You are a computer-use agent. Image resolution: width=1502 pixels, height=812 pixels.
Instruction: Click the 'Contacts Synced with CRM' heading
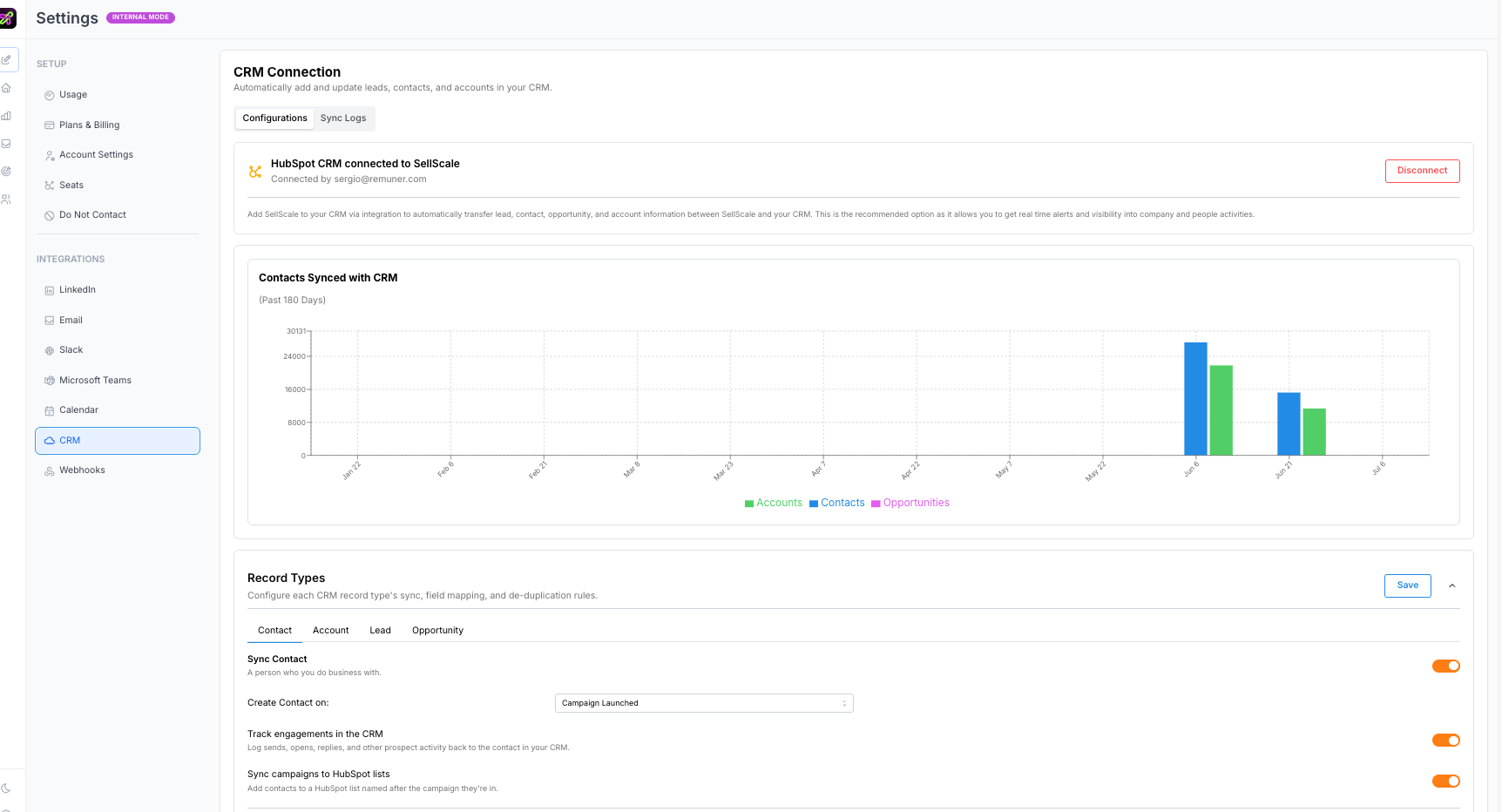[x=328, y=278]
